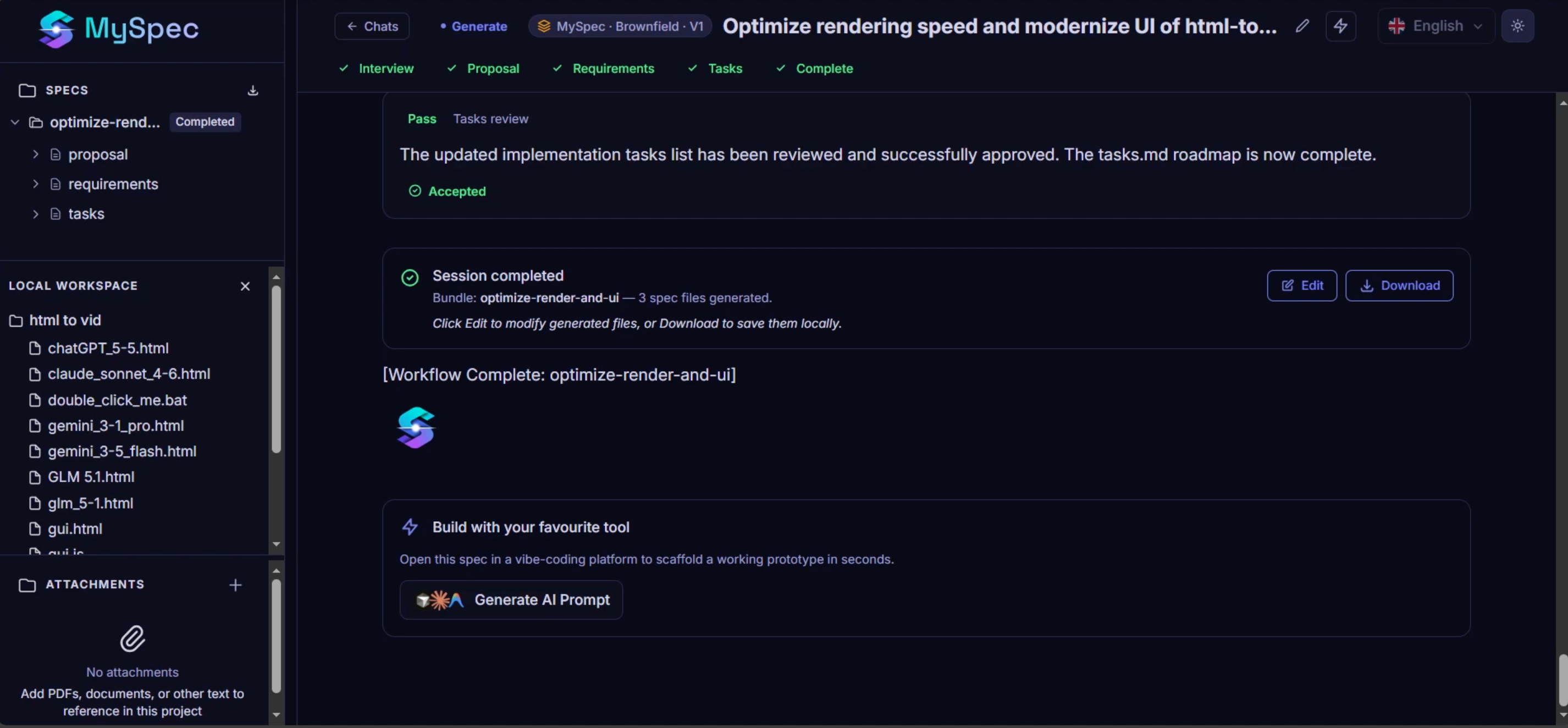Screen dimensions: 1568x728
Task: Click the Generate mode indicator
Action: (x=473, y=26)
